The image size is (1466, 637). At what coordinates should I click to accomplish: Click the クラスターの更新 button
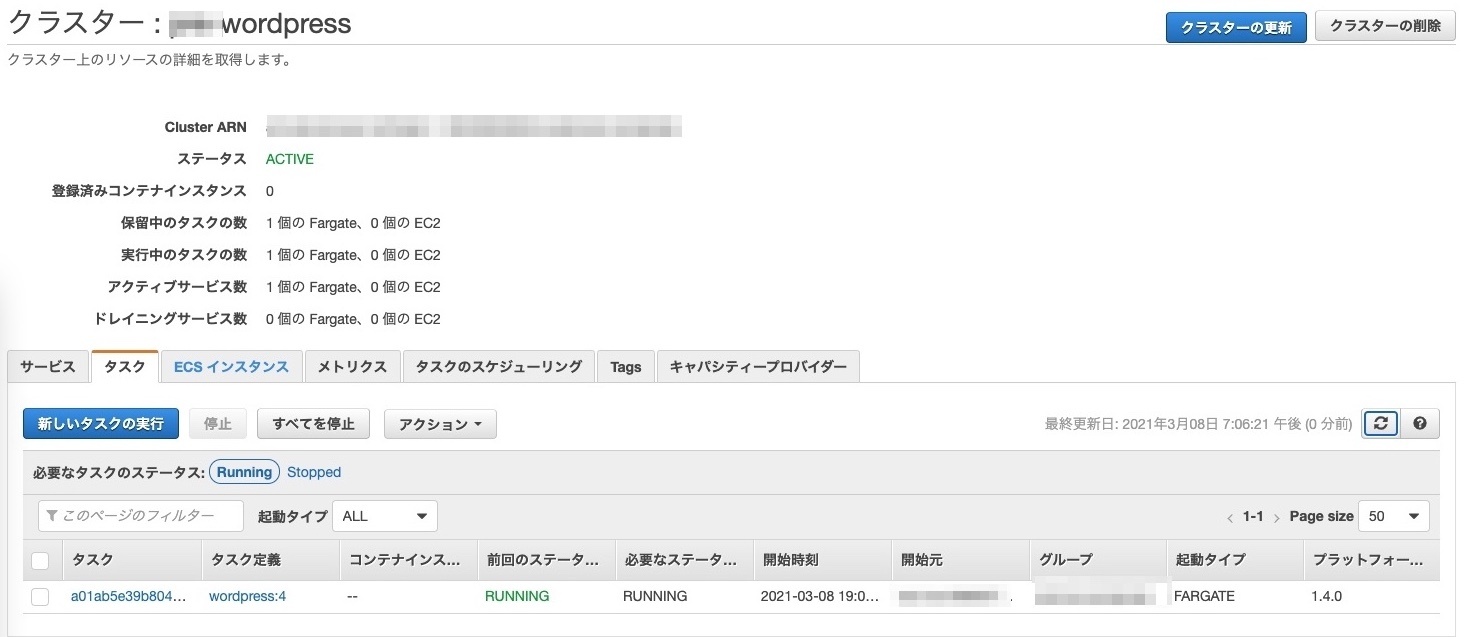coord(1236,27)
